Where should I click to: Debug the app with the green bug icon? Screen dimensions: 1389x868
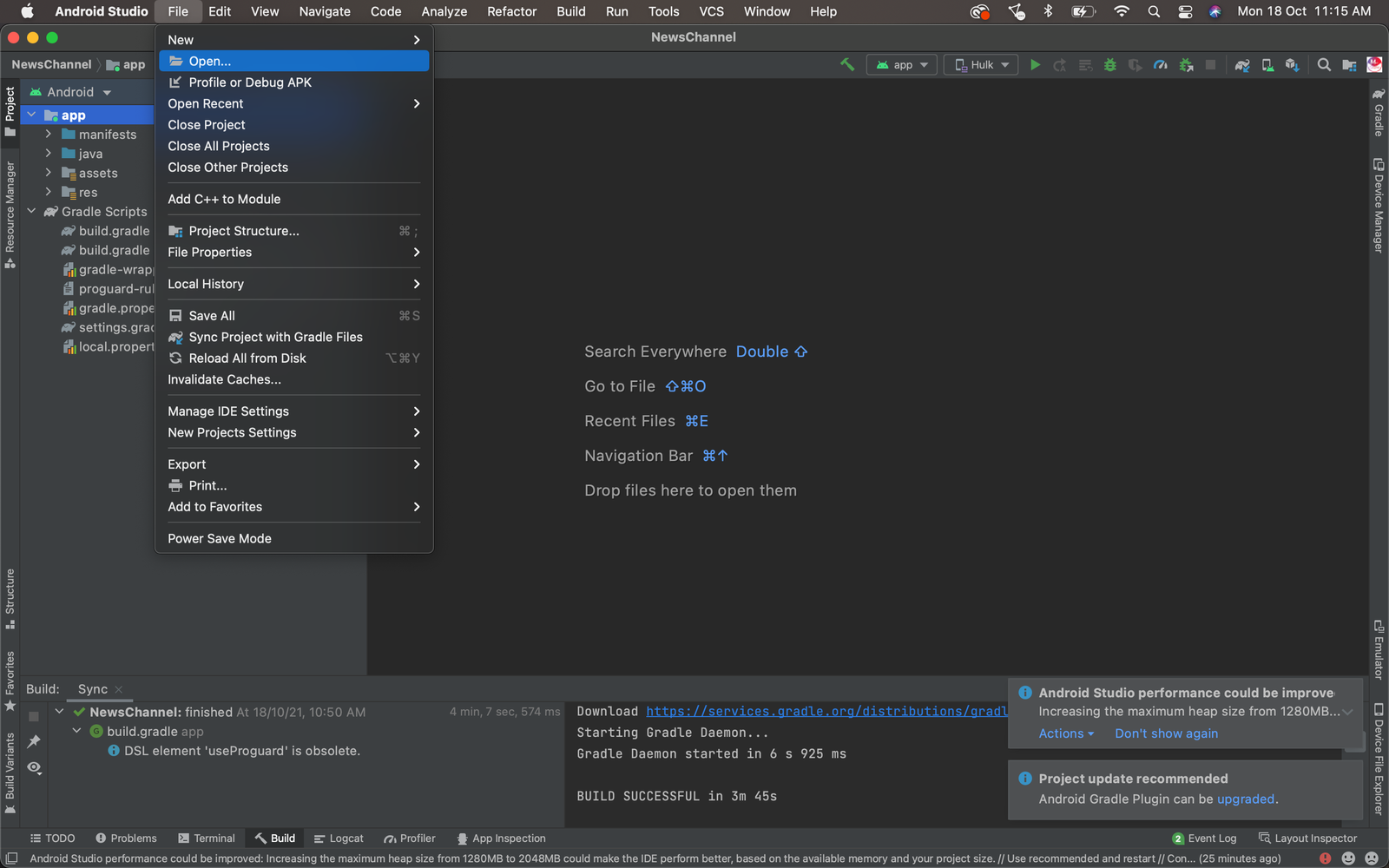click(x=1109, y=65)
